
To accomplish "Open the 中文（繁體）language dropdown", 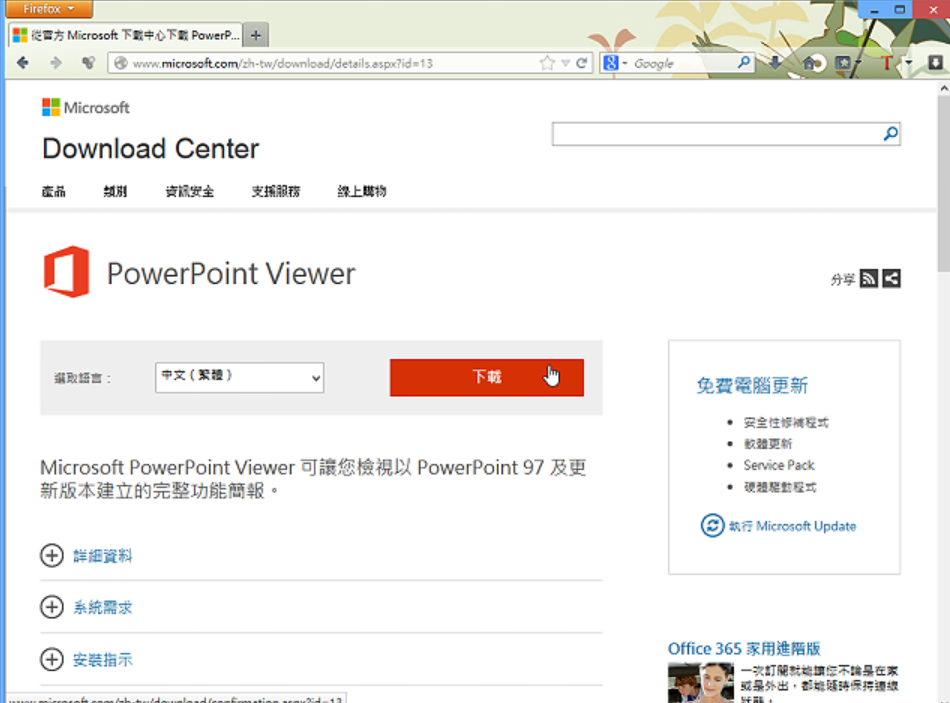I will [239, 378].
